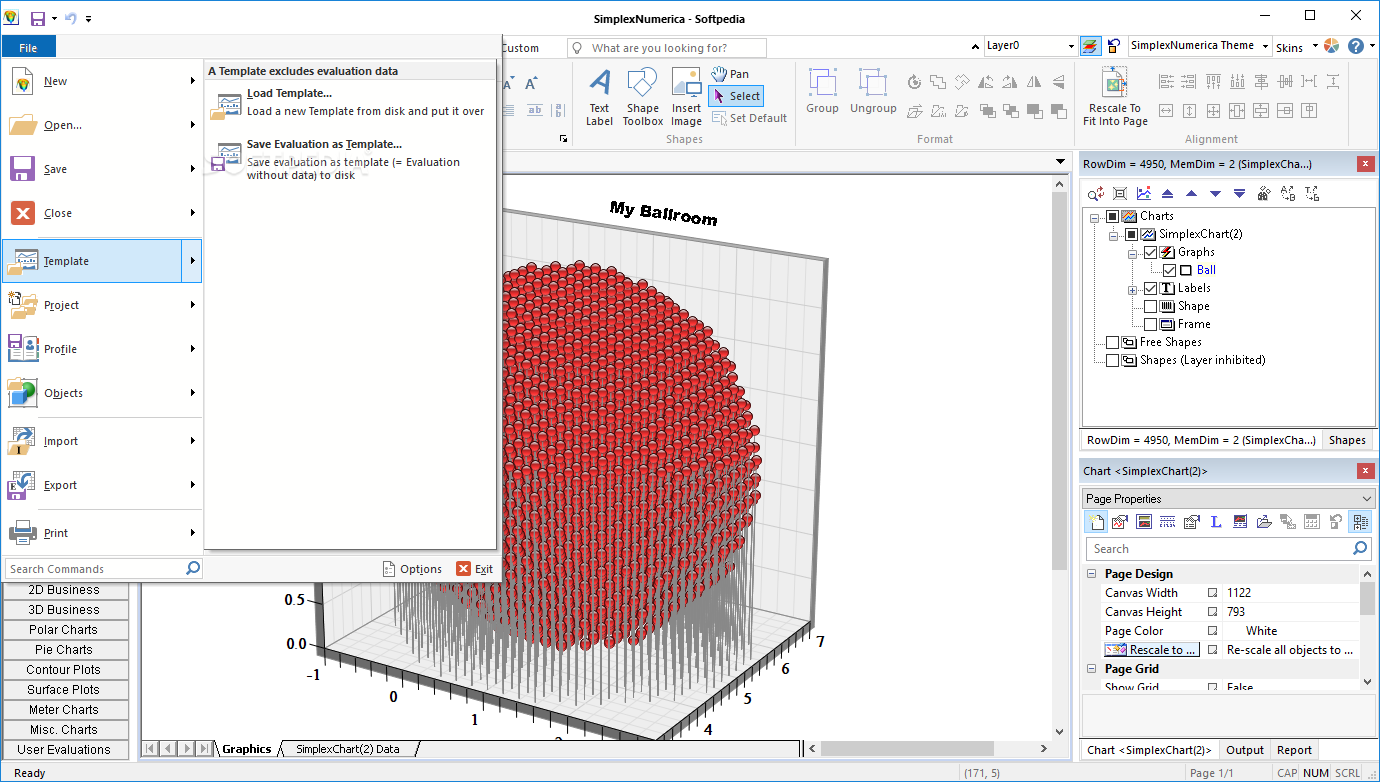Click the binoculars find icon in the tree toolbar
The height and width of the screenshot is (782, 1380).
(1263, 194)
